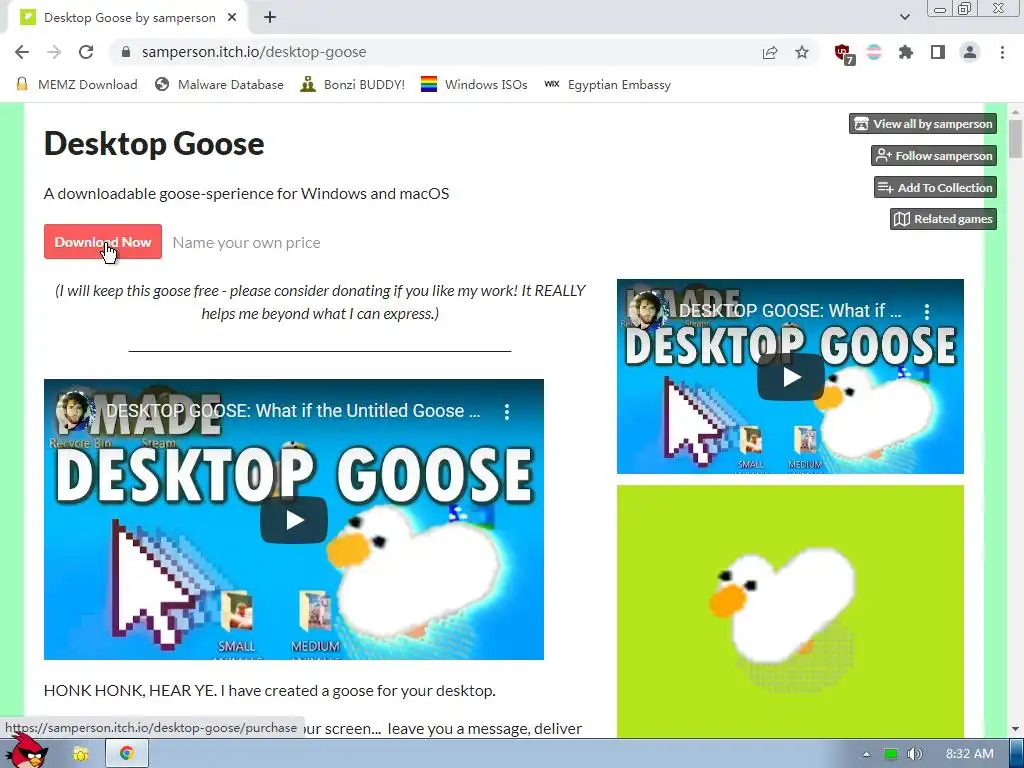
Task: Close the Desktop Goose tab
Action: tap(232, 18)
